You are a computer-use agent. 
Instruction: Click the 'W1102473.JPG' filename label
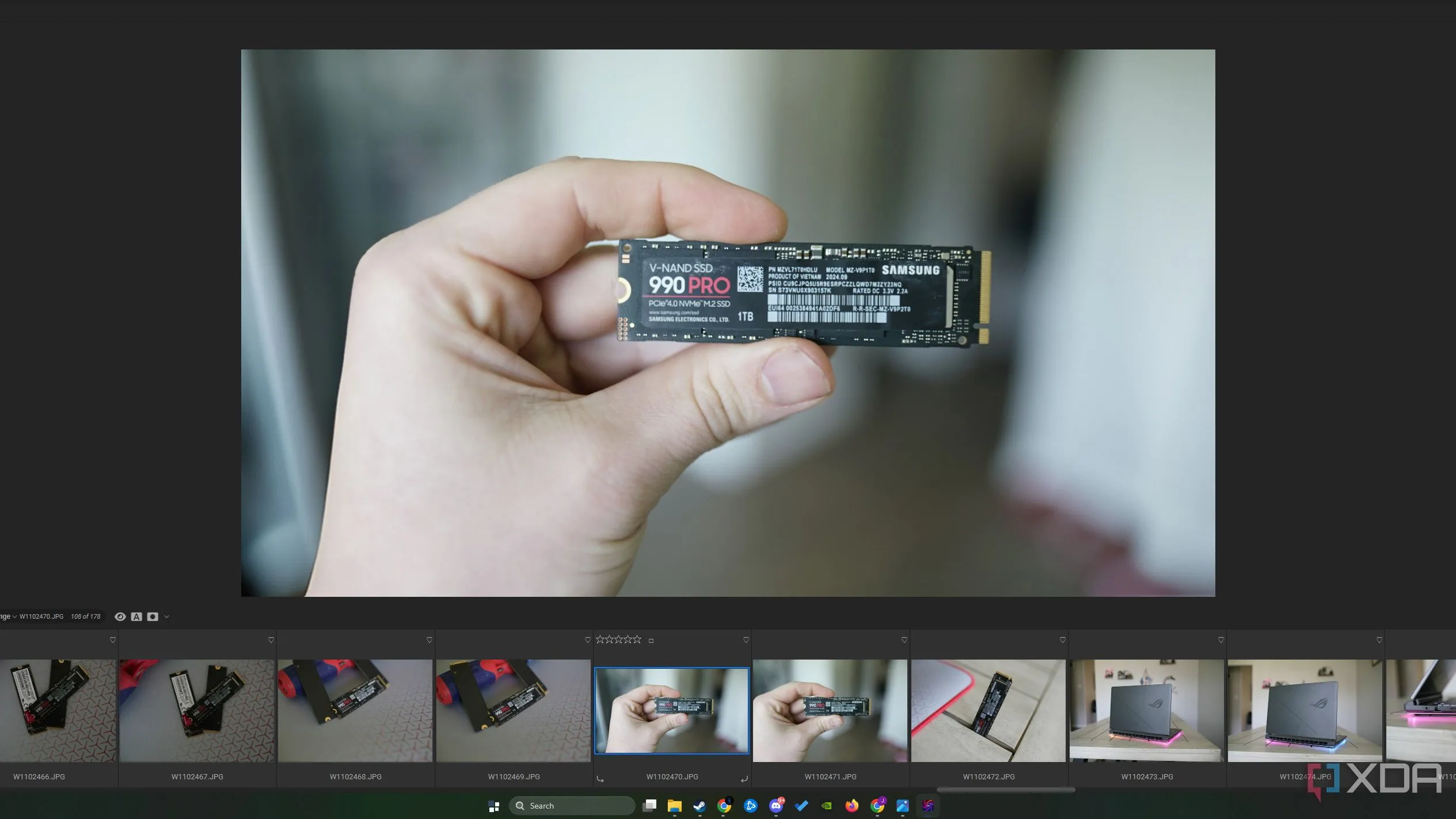(x=1147, y=776)
